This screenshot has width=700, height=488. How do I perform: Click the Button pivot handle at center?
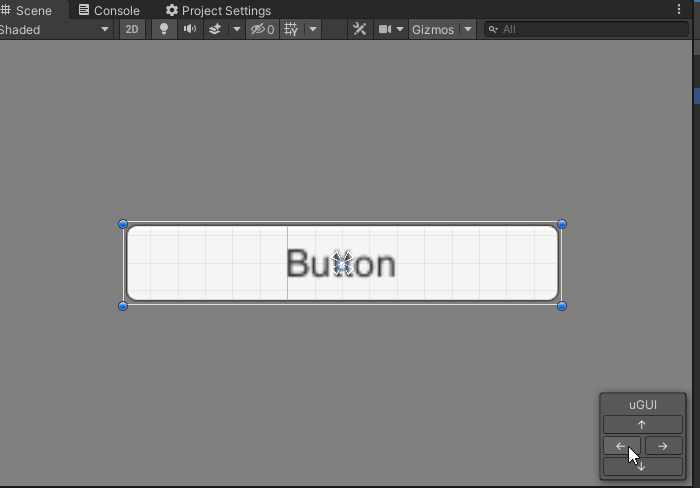[342, 264]
